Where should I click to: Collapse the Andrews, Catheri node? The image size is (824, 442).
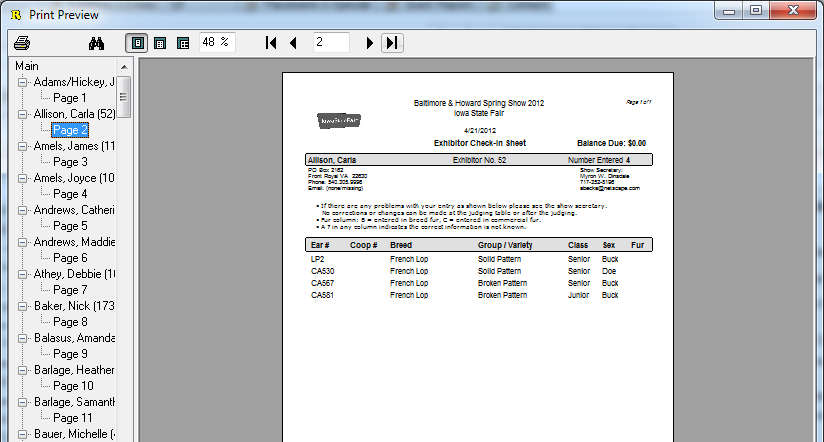click(x=23, y=211)
